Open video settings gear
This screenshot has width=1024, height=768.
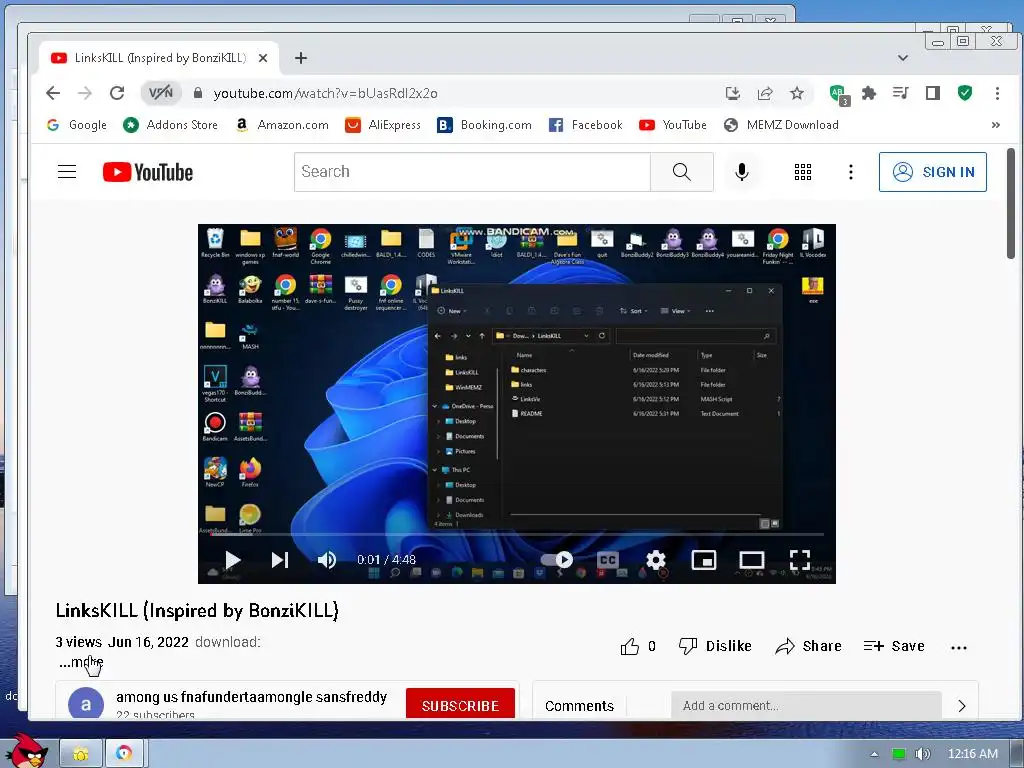(x=656, y=560)
